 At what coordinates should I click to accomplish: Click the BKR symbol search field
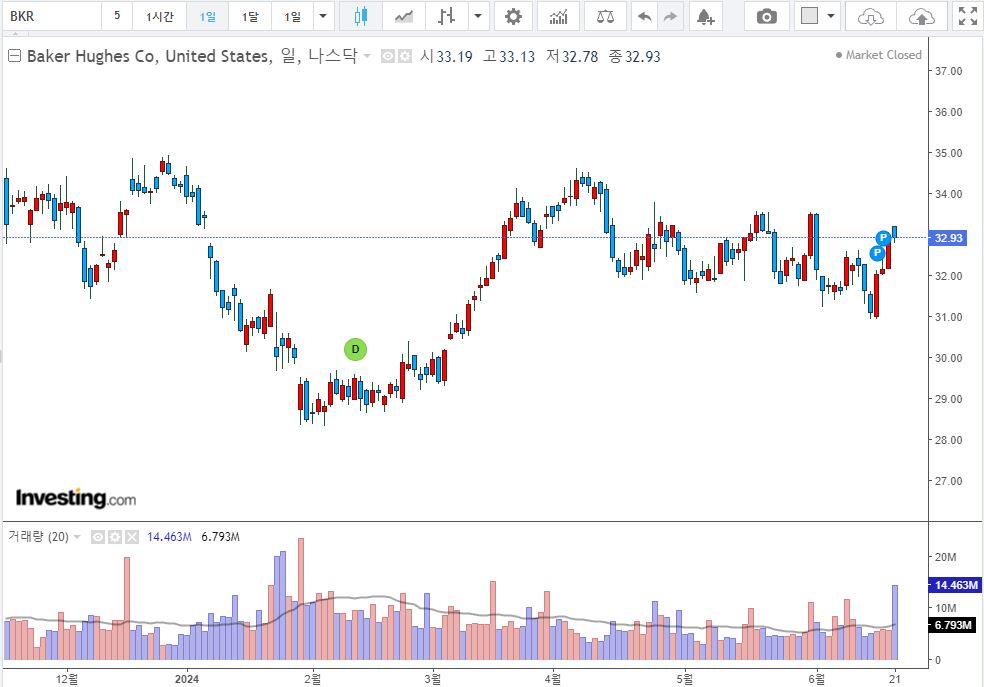51,16
